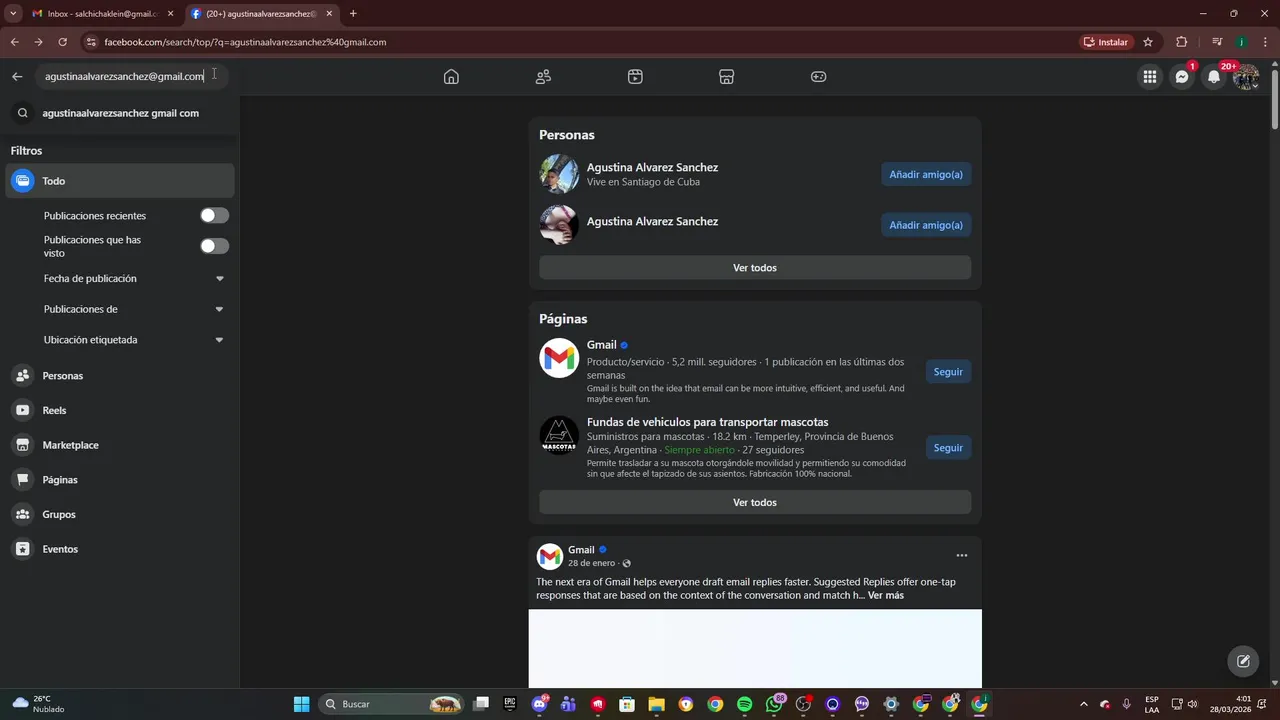Toggle Publicaciones recientes switch
This screenshot has width=1280, height=720.
214,216
